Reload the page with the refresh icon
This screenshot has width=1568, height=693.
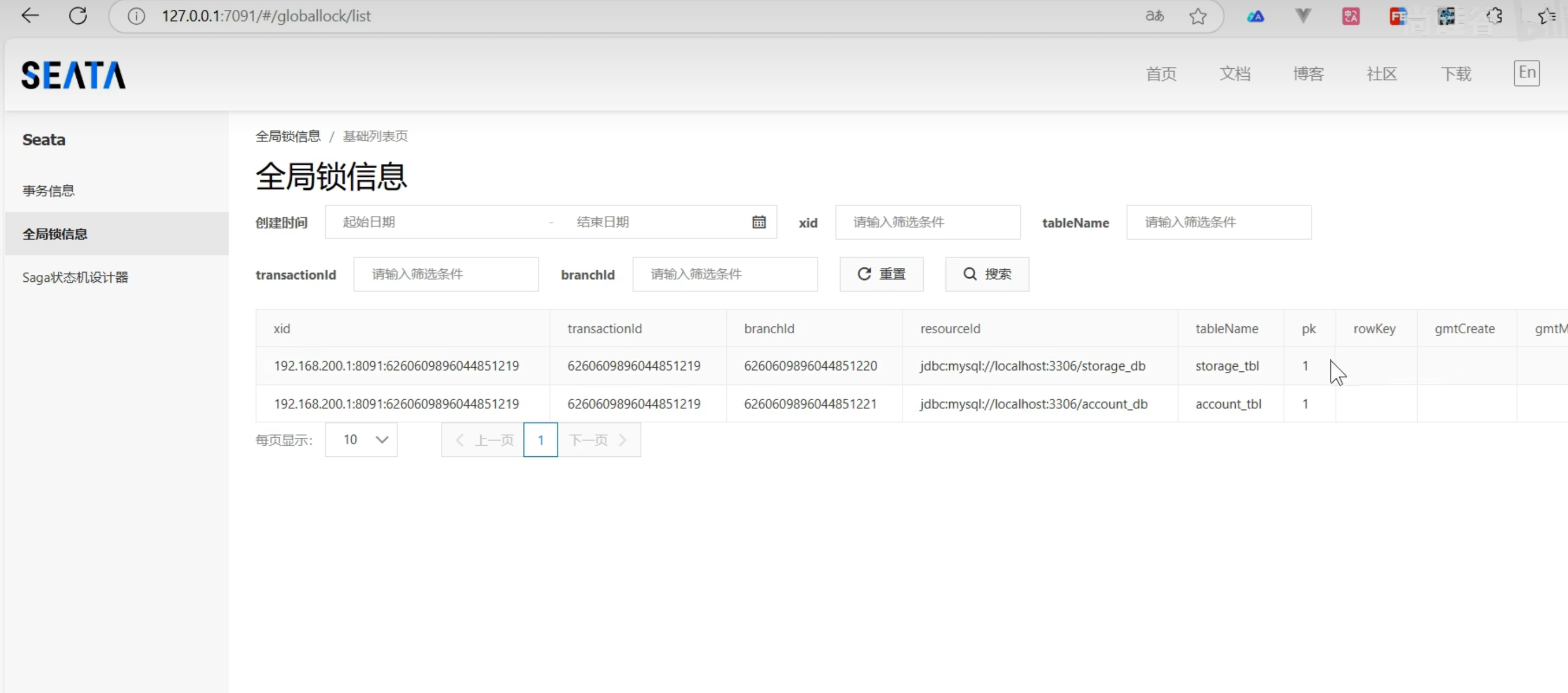[78, 16]
